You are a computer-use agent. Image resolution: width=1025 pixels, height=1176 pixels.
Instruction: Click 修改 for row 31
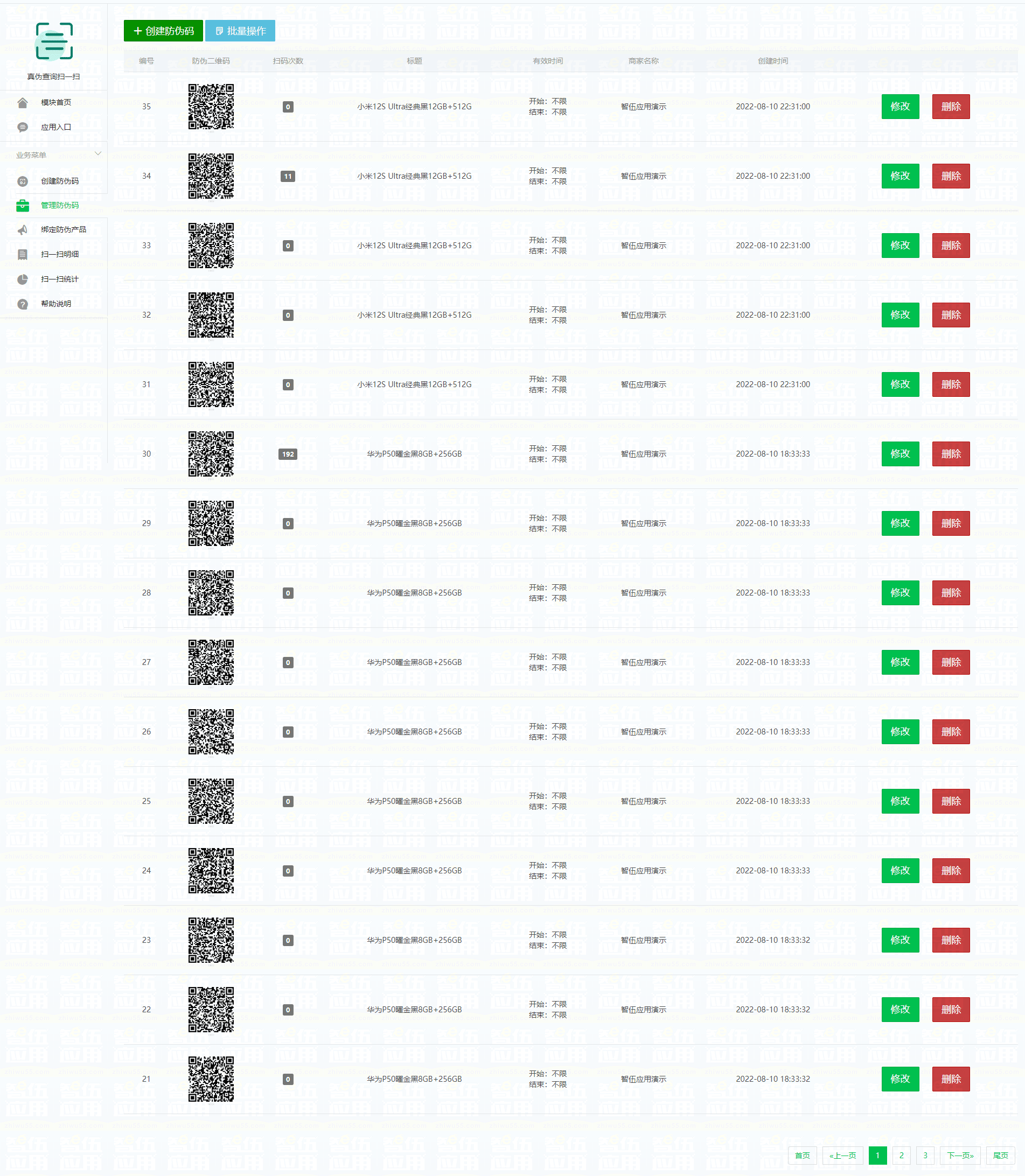tap(900, 384)
